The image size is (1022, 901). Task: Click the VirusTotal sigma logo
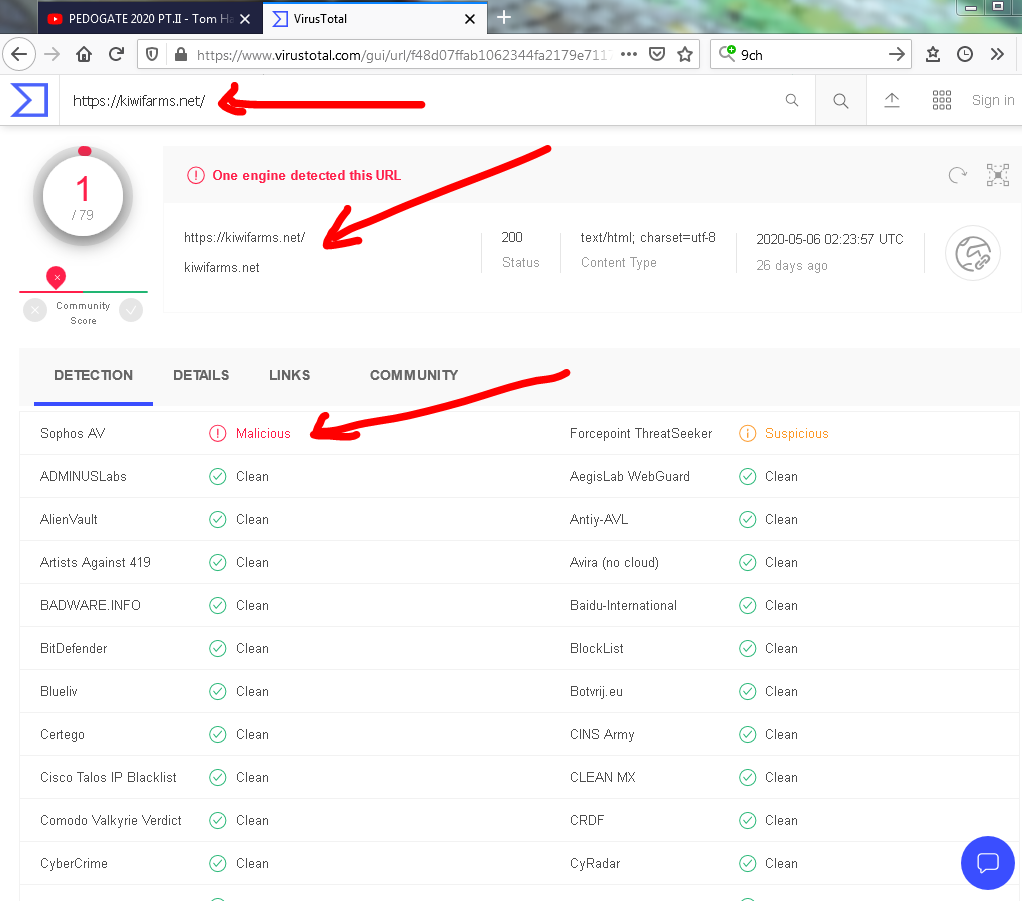(x=29, y=100)
